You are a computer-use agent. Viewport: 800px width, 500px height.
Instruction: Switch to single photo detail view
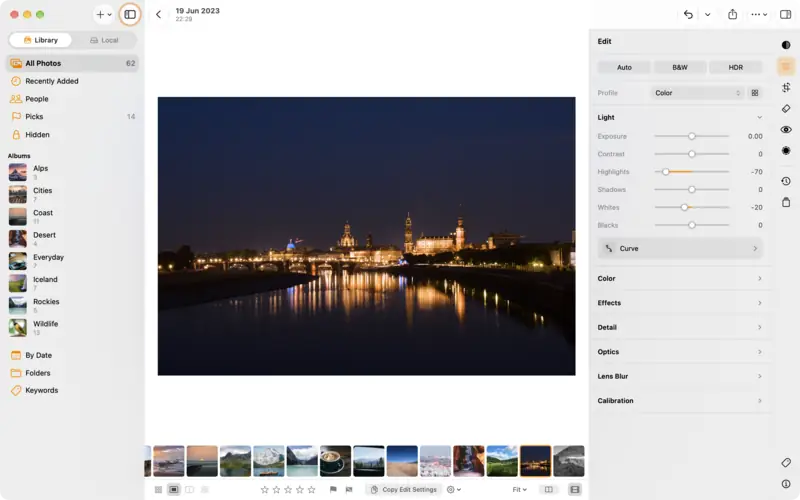pyautogui.click(x=173, y=489)
